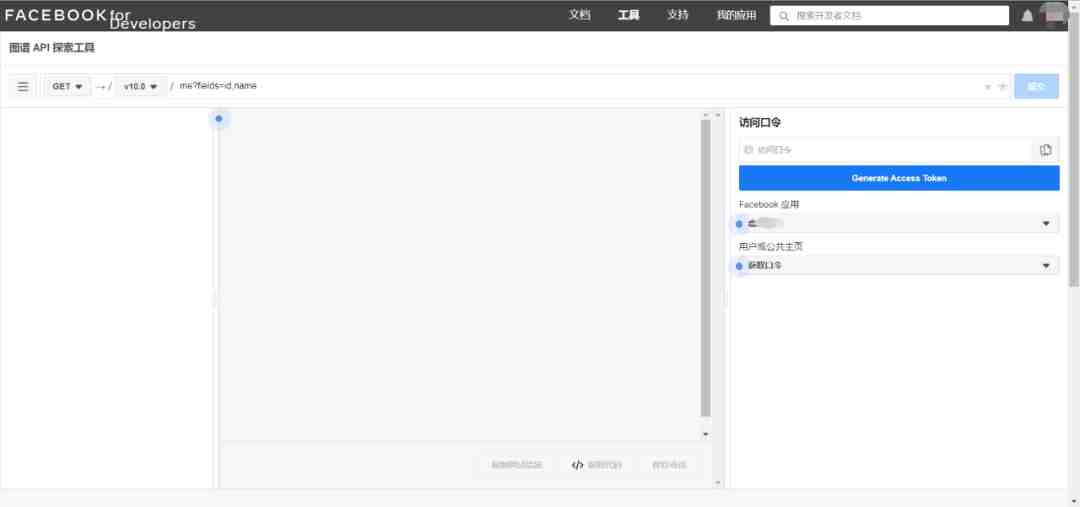Click the plus icon in query bar
1080x507 pixels.
coord(1002,87)
